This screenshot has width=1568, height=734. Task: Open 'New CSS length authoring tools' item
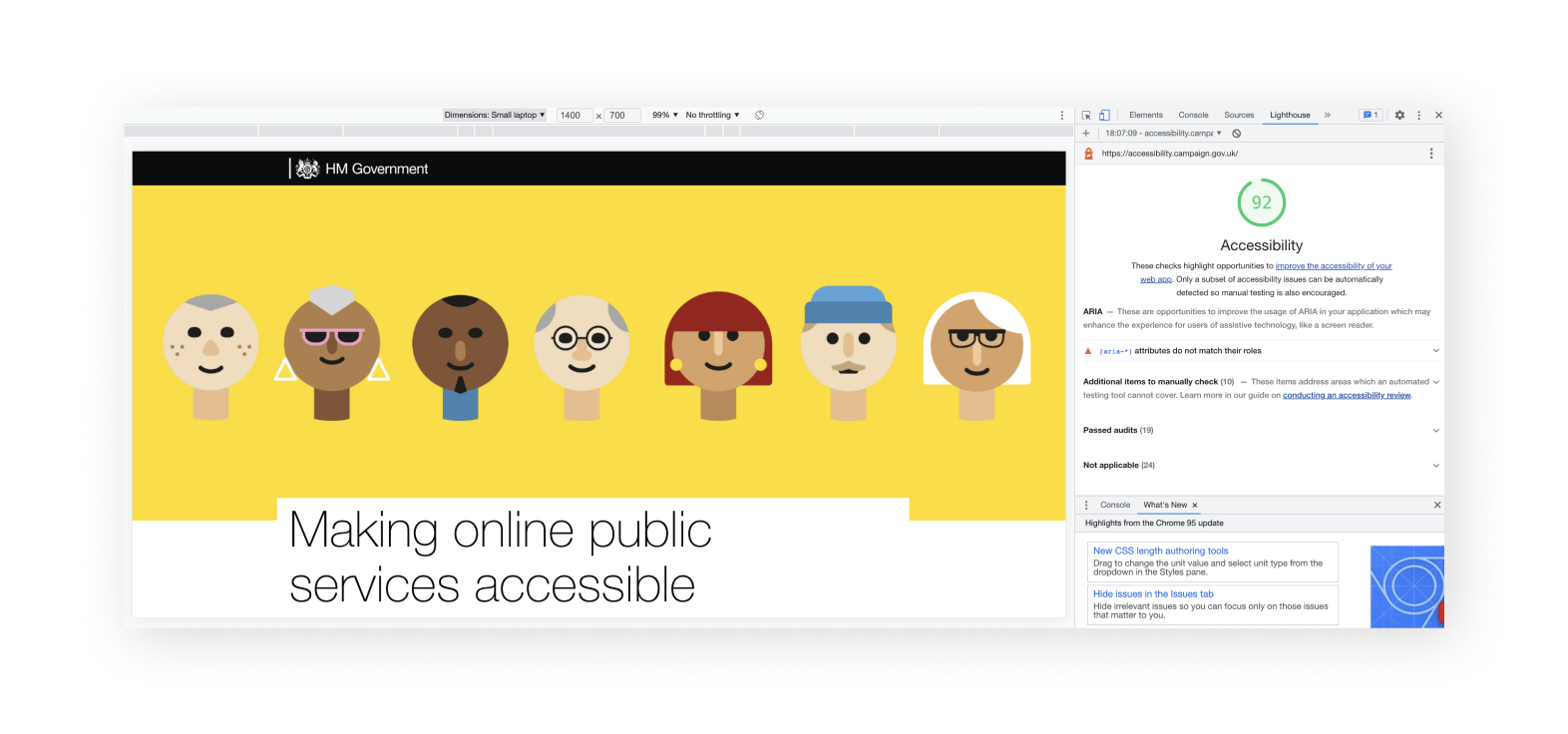(x=1160, y=550)
